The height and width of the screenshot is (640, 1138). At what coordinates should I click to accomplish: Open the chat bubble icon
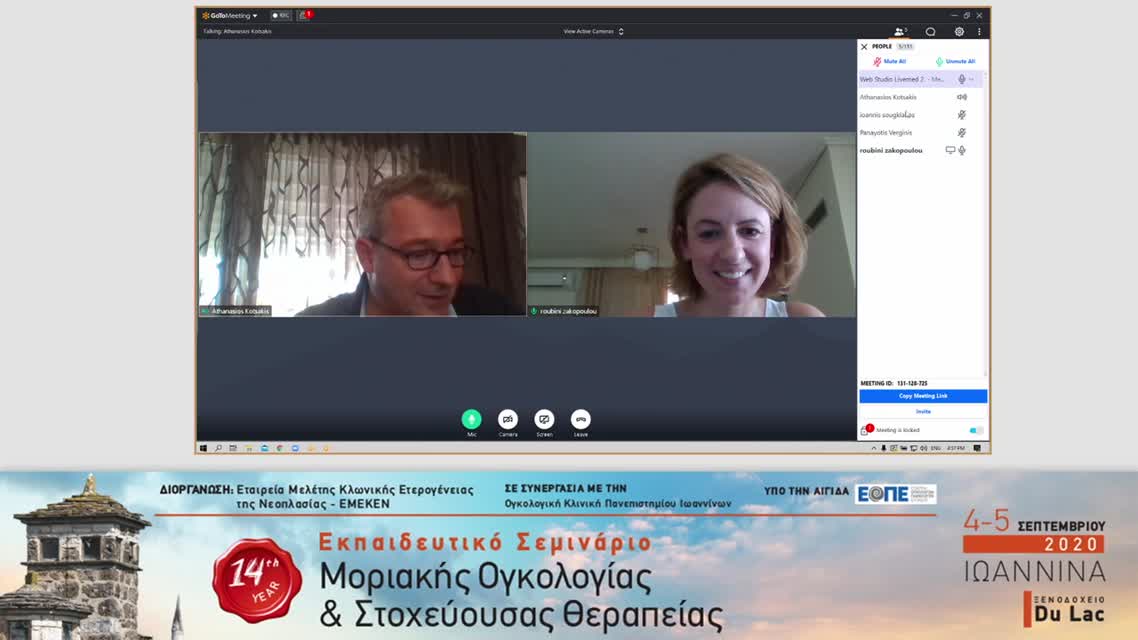pyautogui.click(x=930, y=31)
